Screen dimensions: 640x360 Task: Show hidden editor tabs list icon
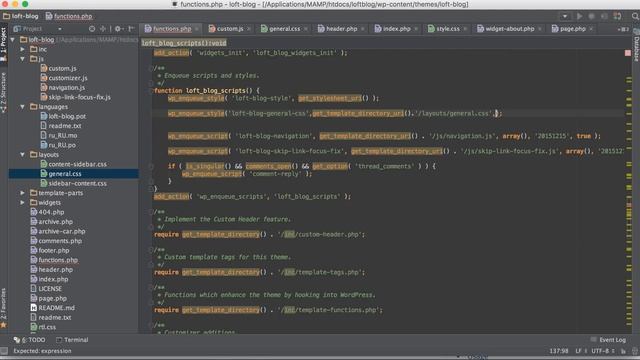pyautogui.click(x=623, y=29)
